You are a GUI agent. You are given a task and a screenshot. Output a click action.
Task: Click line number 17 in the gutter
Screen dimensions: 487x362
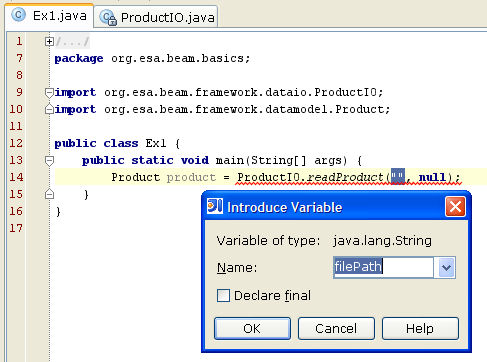pyautogui.click(x=16, y=228)
